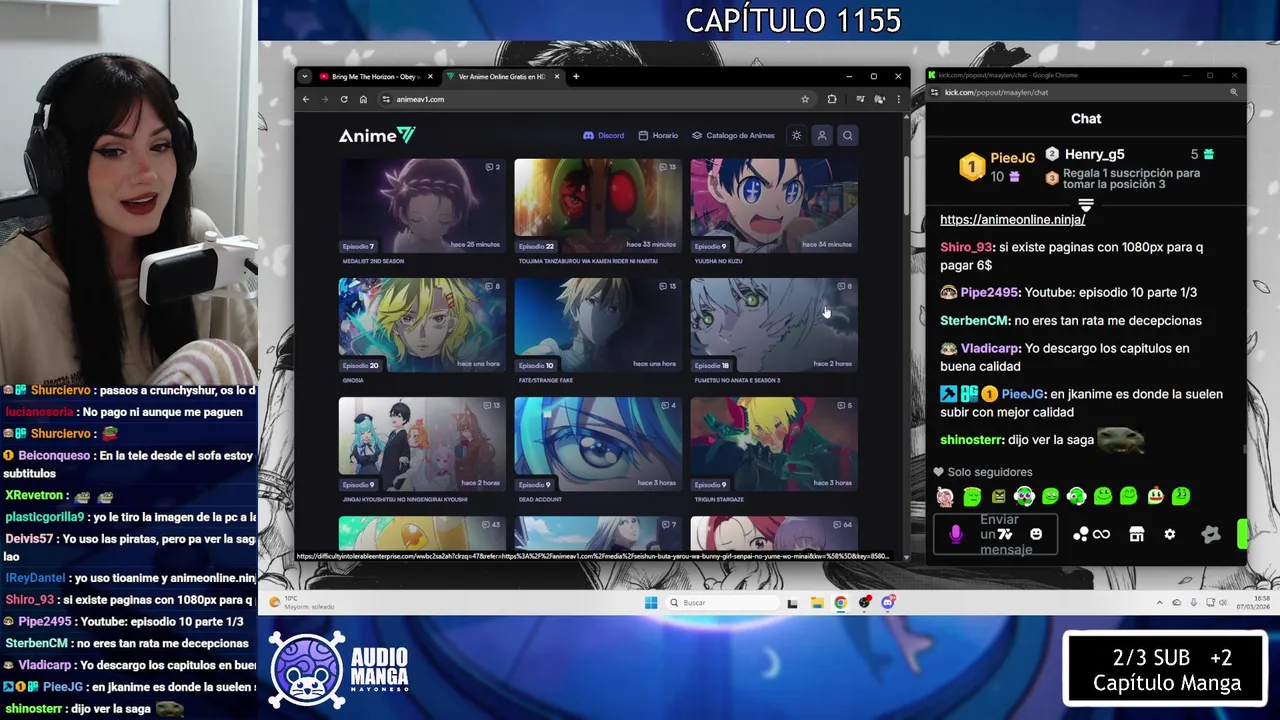Click the Enviar un mensaje chat input
Image resolution: width=1280 pixels, height=720 pixels.
coord(995,535)
